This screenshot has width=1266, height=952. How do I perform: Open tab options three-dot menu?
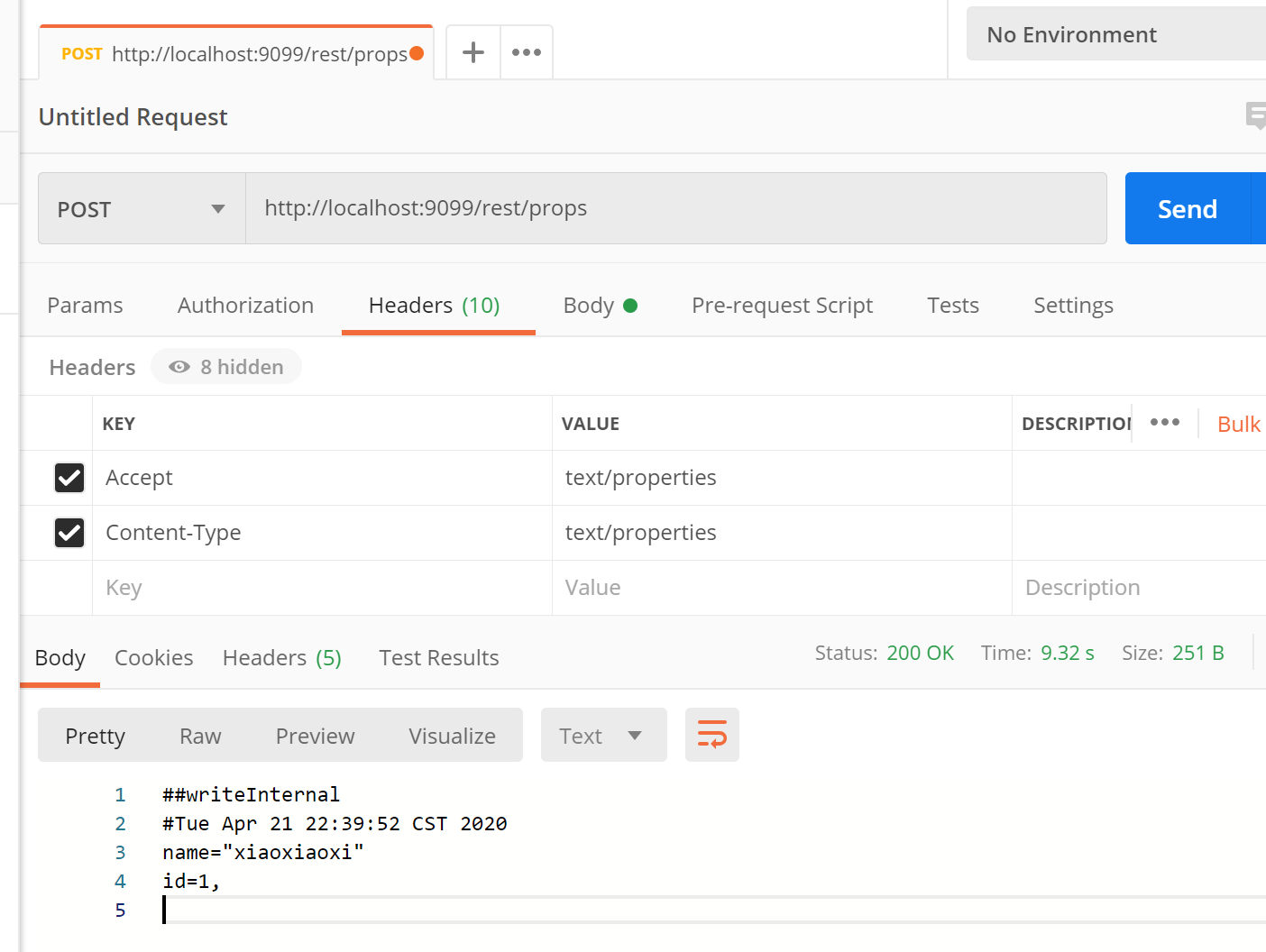(x=527, y=52)
